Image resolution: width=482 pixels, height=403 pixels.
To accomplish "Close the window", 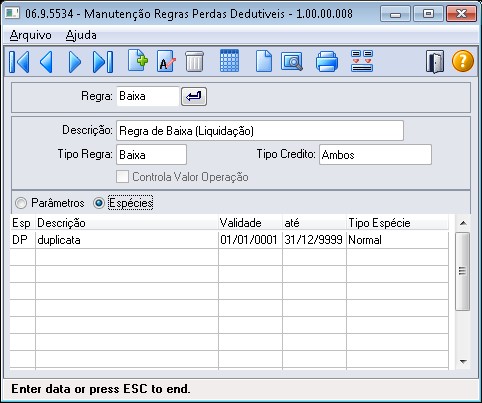I will point(461,14).
